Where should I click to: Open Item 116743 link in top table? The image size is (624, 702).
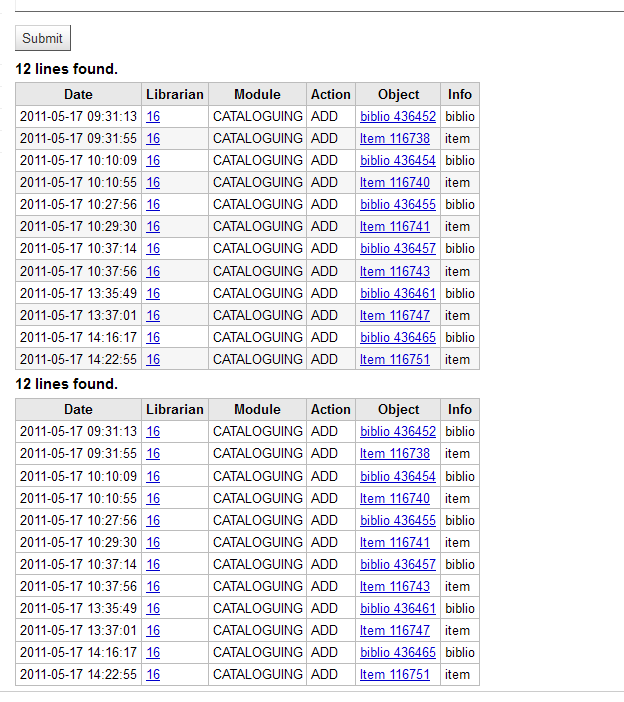pos(394,271)
